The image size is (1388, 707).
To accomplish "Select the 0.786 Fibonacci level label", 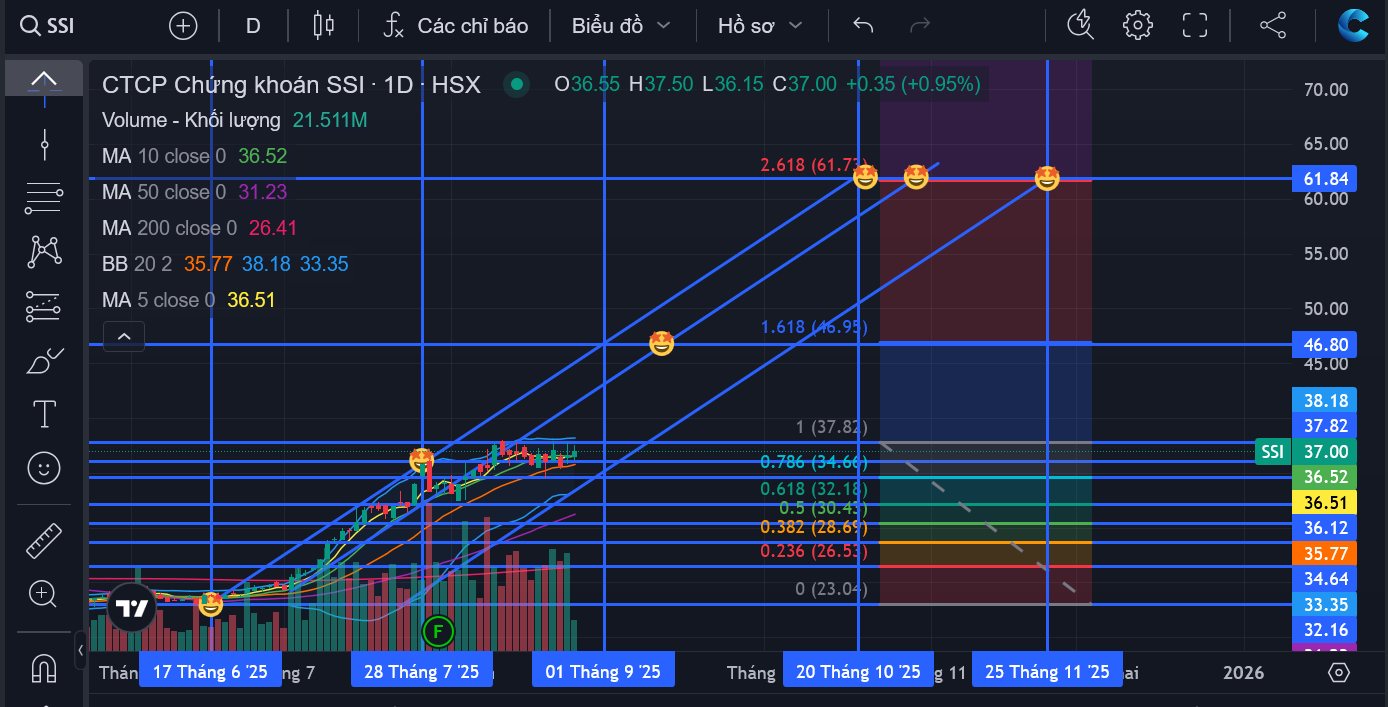I will click(813, 462).
